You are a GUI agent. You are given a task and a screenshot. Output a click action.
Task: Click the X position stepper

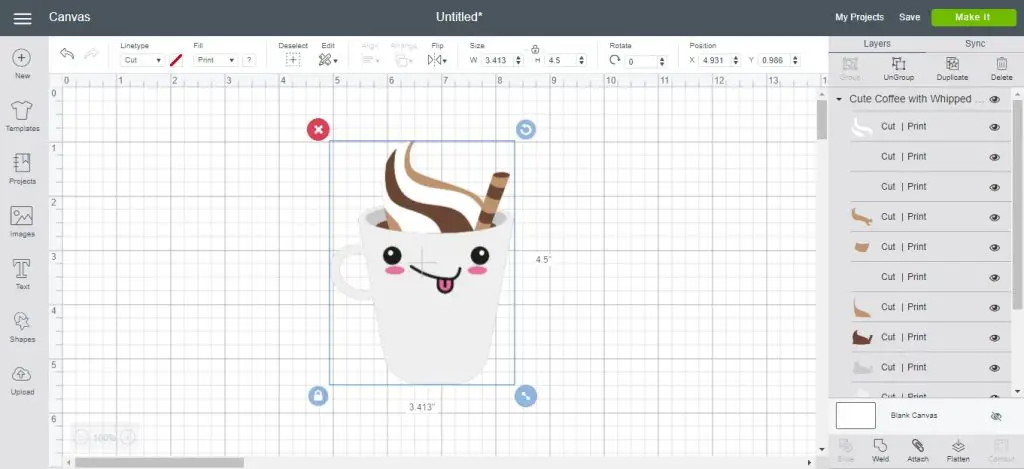[x=735, y=60]
